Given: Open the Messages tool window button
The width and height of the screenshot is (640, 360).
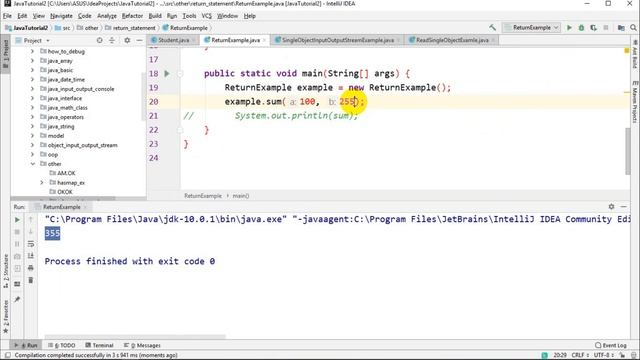Looking at the screenshot, I should coord(142,345).
